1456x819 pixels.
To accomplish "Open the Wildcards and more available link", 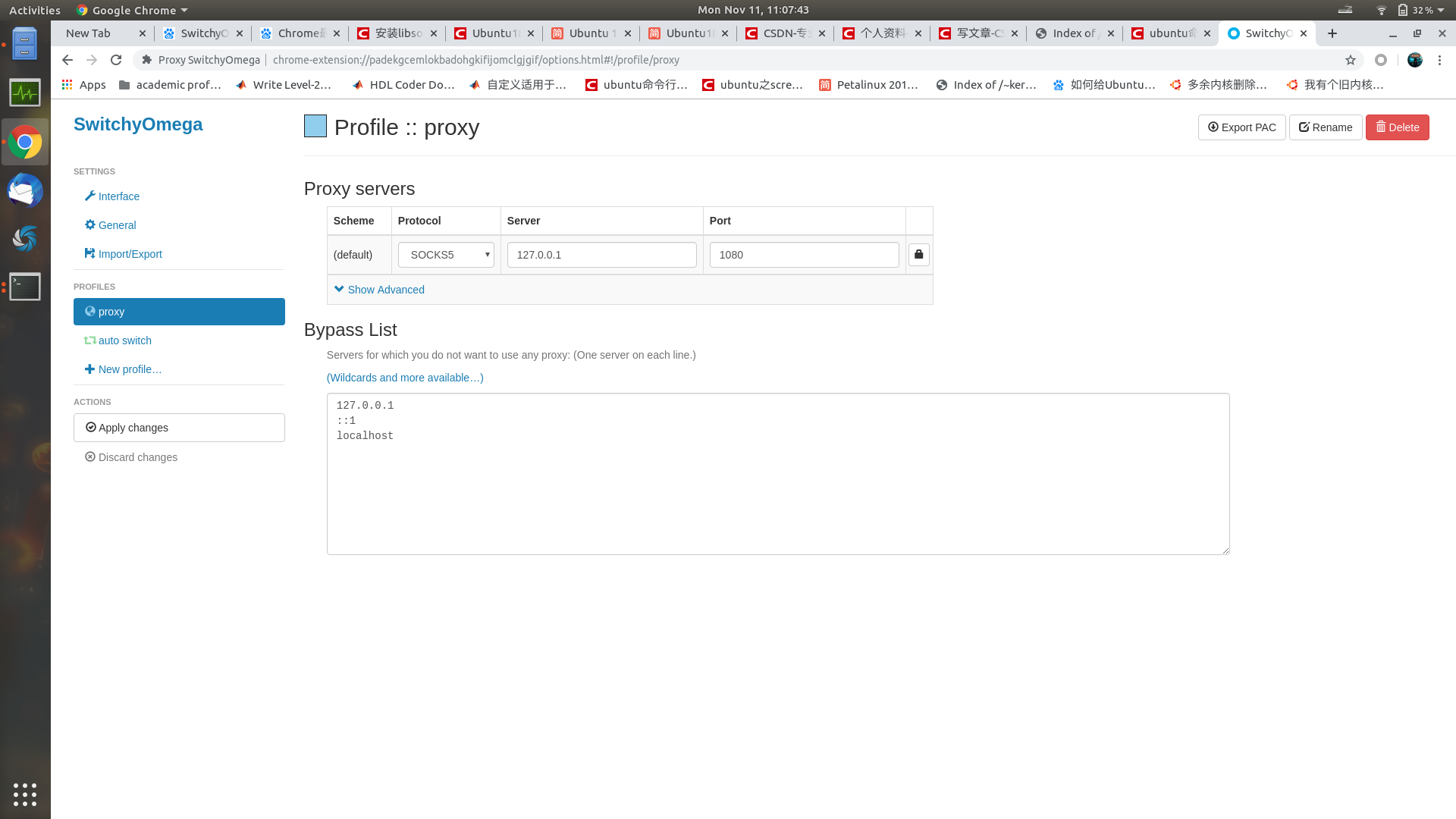I will [405, 378].
